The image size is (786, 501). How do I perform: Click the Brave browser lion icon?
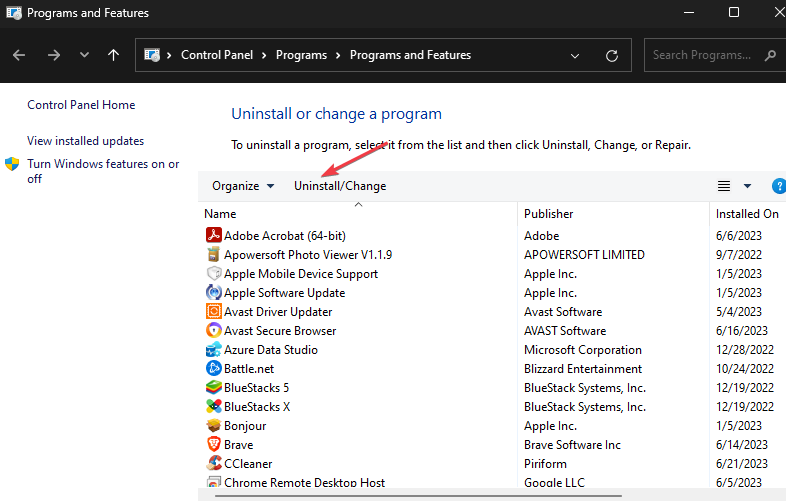click(213, 444)
